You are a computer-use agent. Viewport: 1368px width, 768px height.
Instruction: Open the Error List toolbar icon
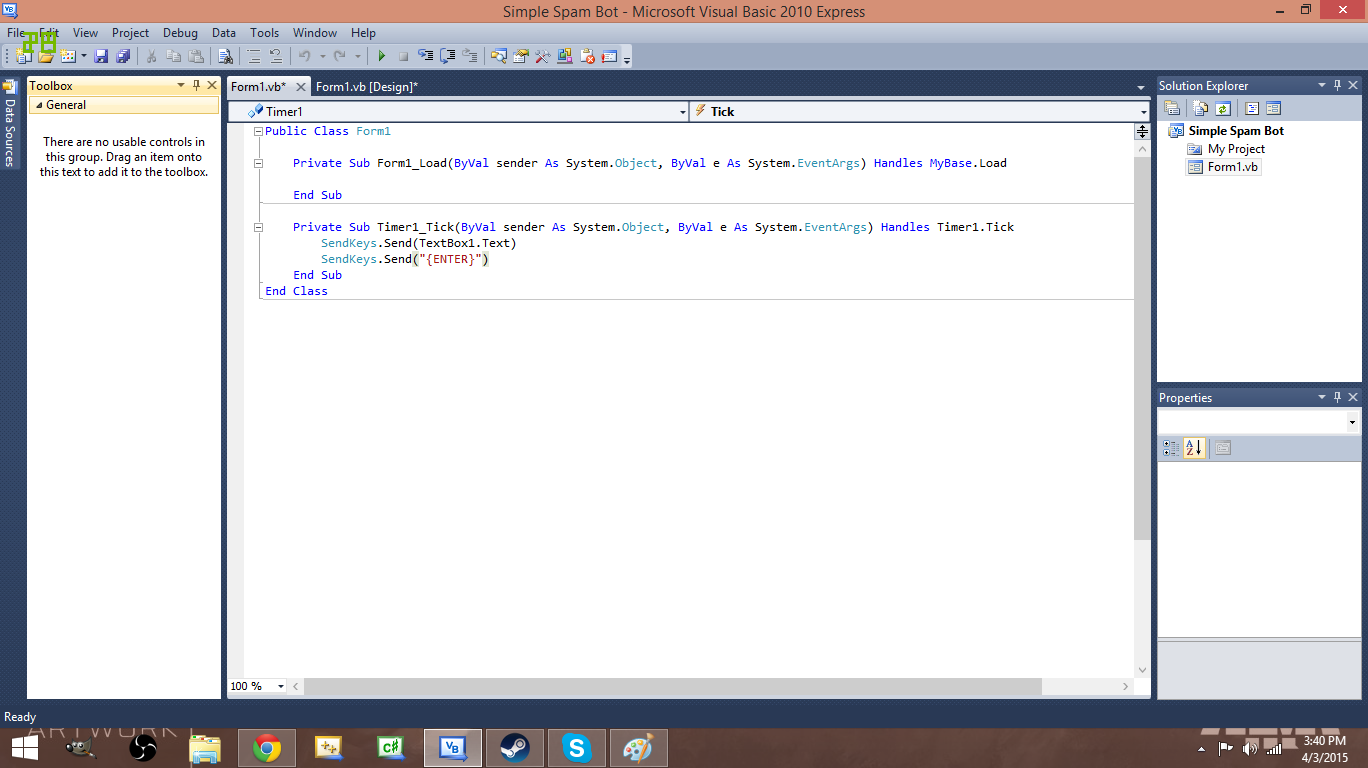click(x=587, y=56)
